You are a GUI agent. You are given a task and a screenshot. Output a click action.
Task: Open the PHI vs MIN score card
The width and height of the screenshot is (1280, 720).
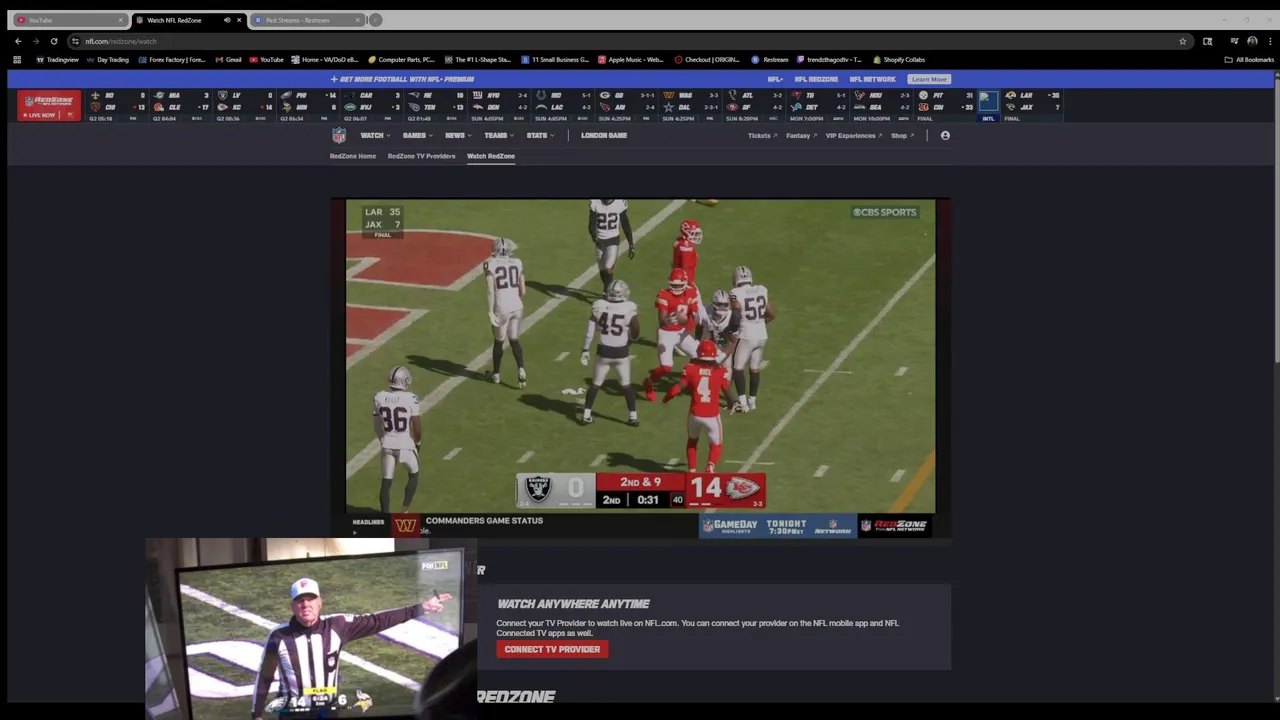[x=310, y=105]
